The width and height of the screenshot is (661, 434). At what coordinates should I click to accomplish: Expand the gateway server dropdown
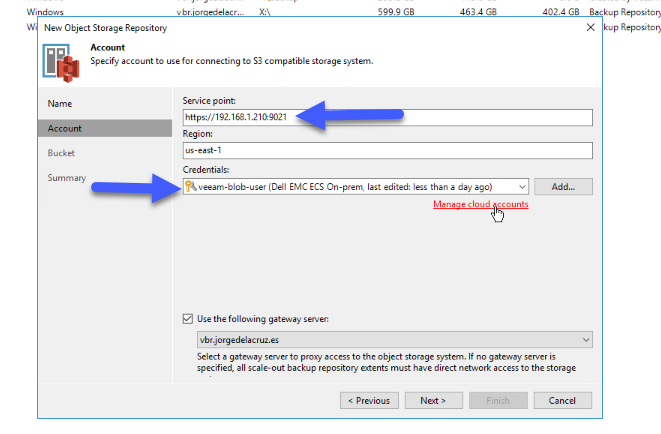point(586,340)
